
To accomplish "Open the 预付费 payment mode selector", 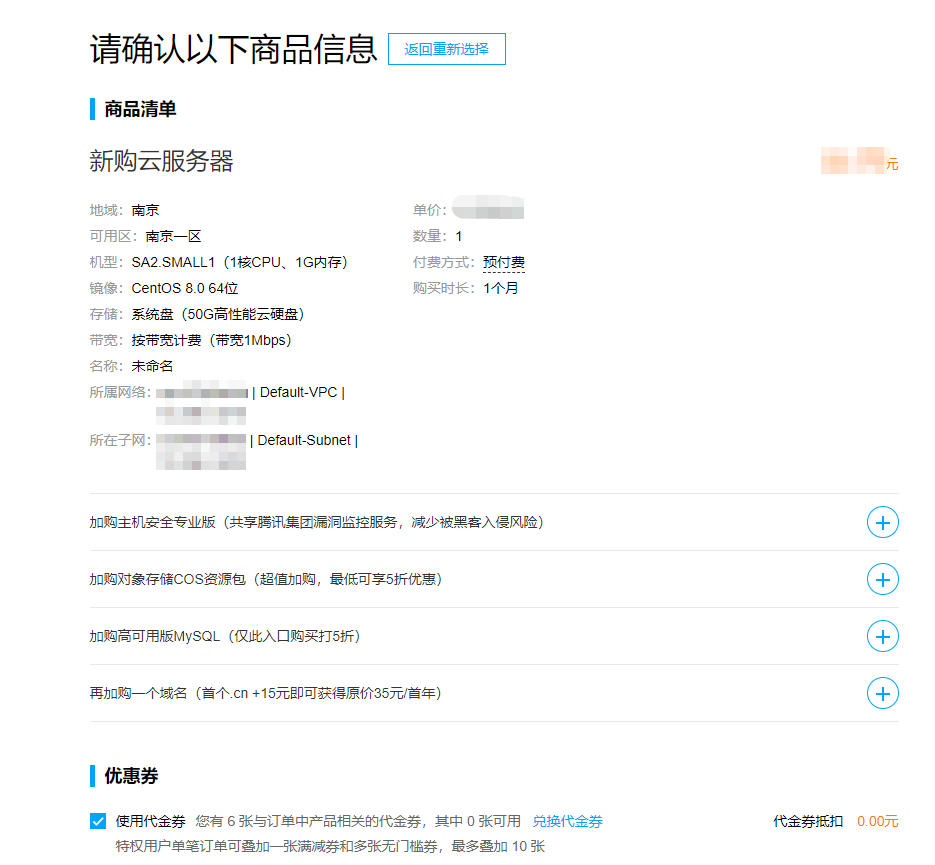I will [503, 261].
